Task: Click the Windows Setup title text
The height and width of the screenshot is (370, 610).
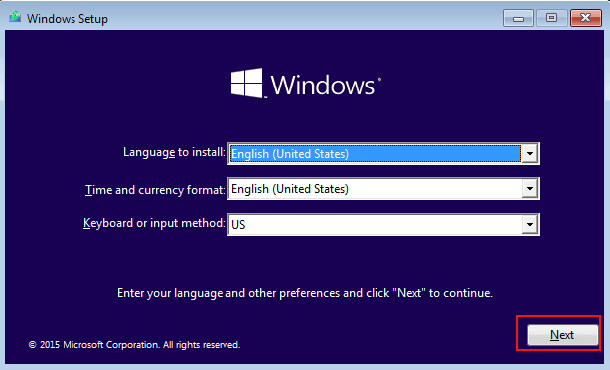Action: click(67, 19)
